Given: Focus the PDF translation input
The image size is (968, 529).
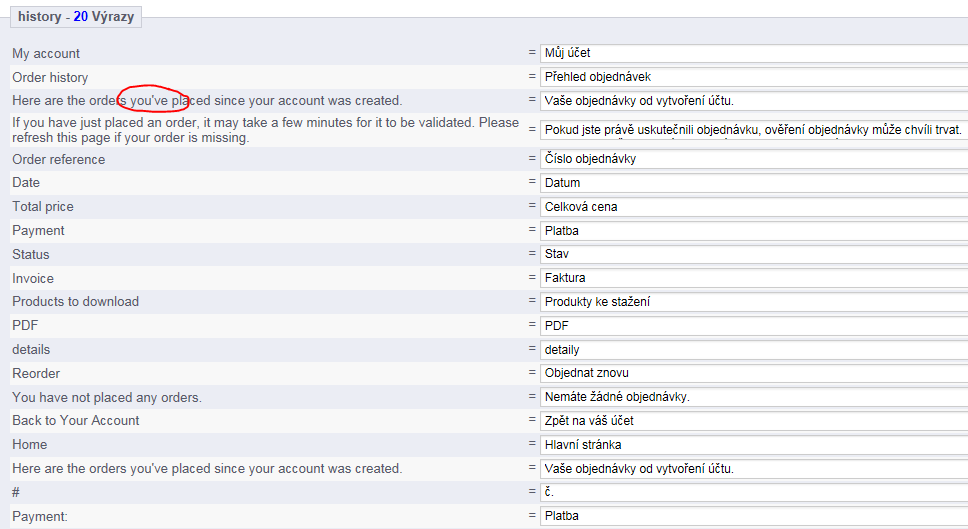Looking at the screenshot, I should 752,326.
